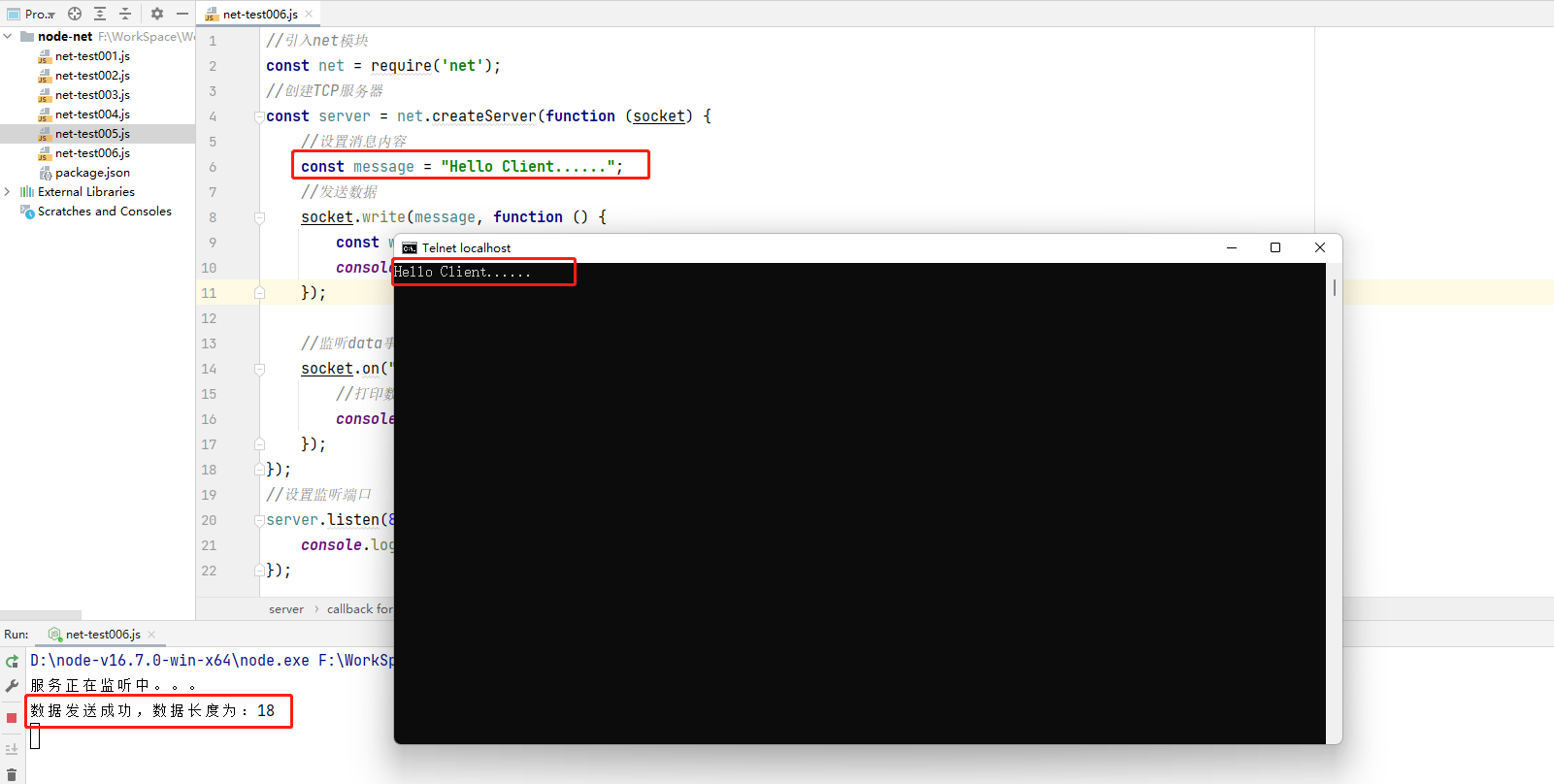Clear console output with trash icon
The image size is (1554, 784).
(12, 774)
